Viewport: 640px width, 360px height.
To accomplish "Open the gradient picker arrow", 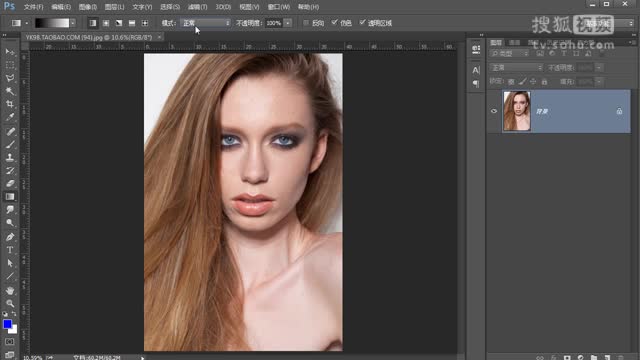I will click(x=73, y=23).
